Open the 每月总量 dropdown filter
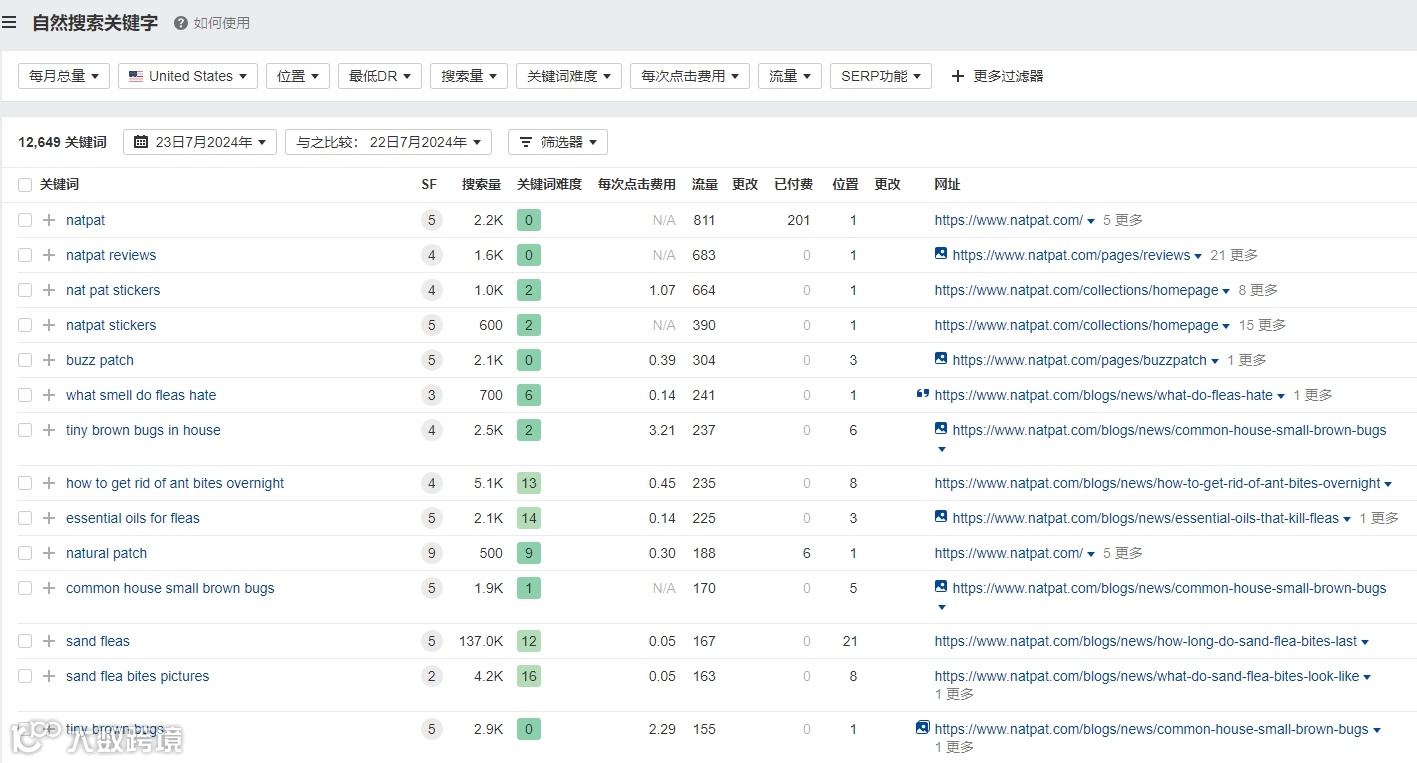The image size is (1417, 763). [x=64, y=76]
